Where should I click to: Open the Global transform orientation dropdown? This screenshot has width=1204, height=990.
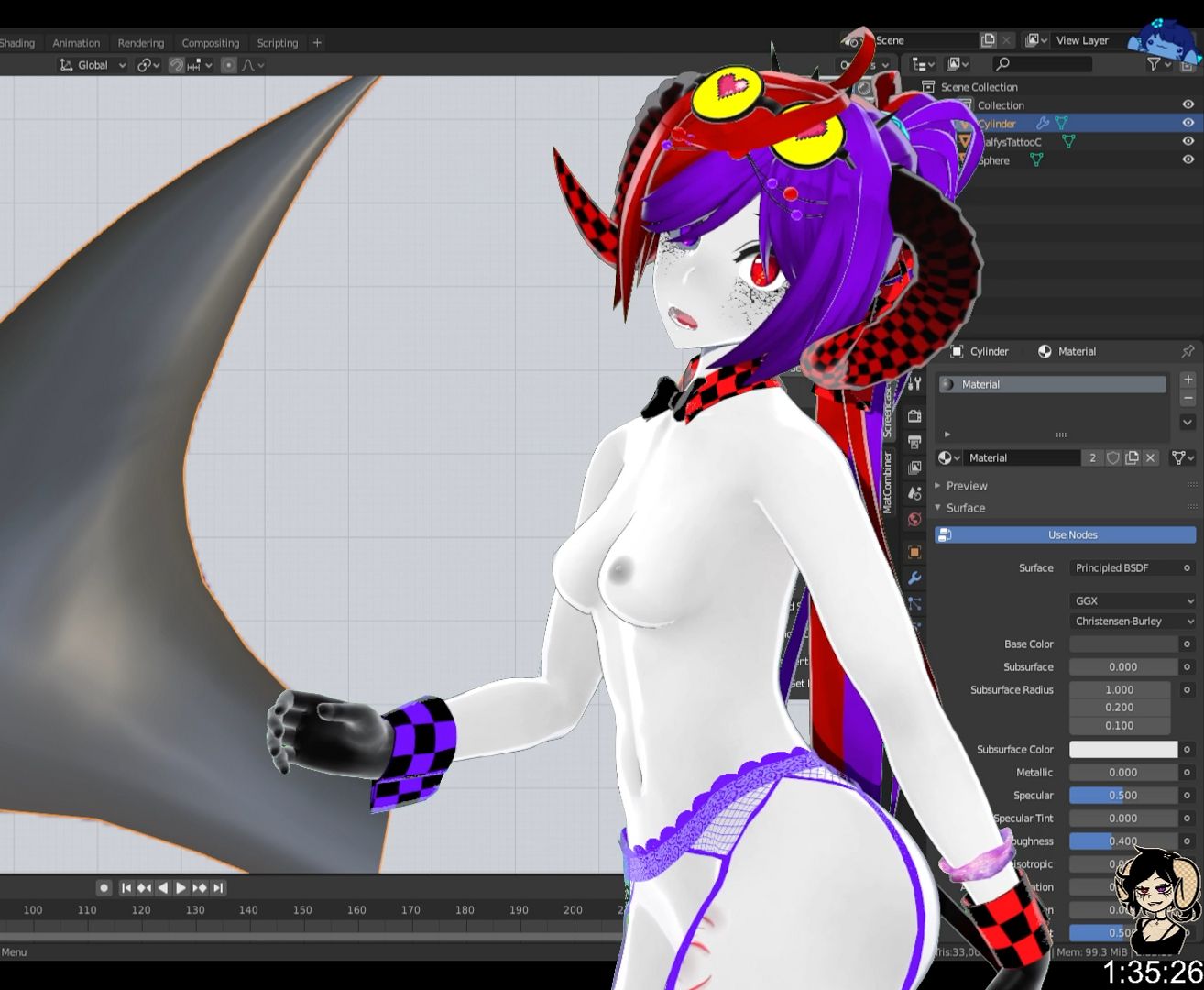(x=93, y=65)
